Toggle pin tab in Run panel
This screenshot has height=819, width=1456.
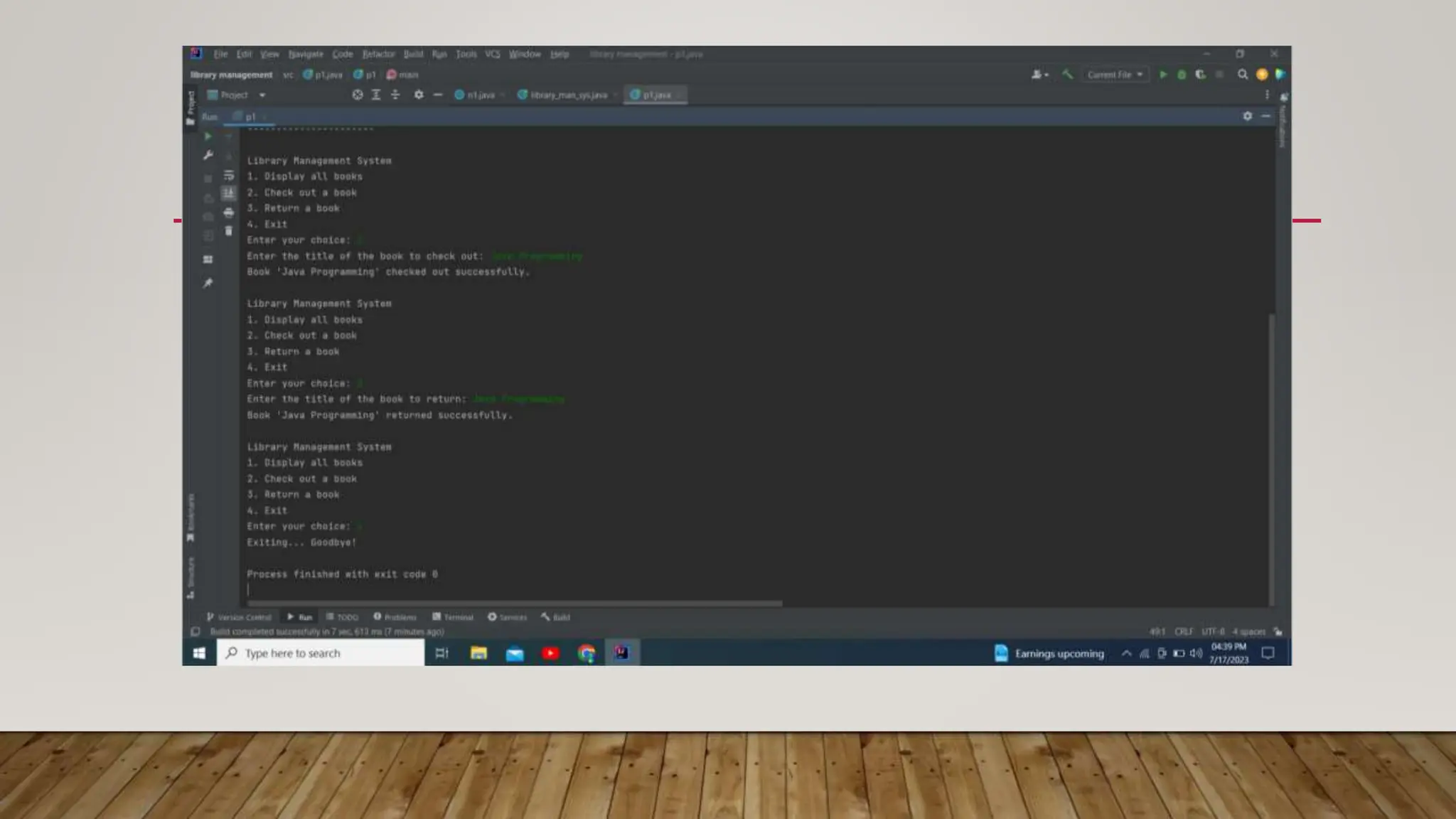[x=208, y=283]
